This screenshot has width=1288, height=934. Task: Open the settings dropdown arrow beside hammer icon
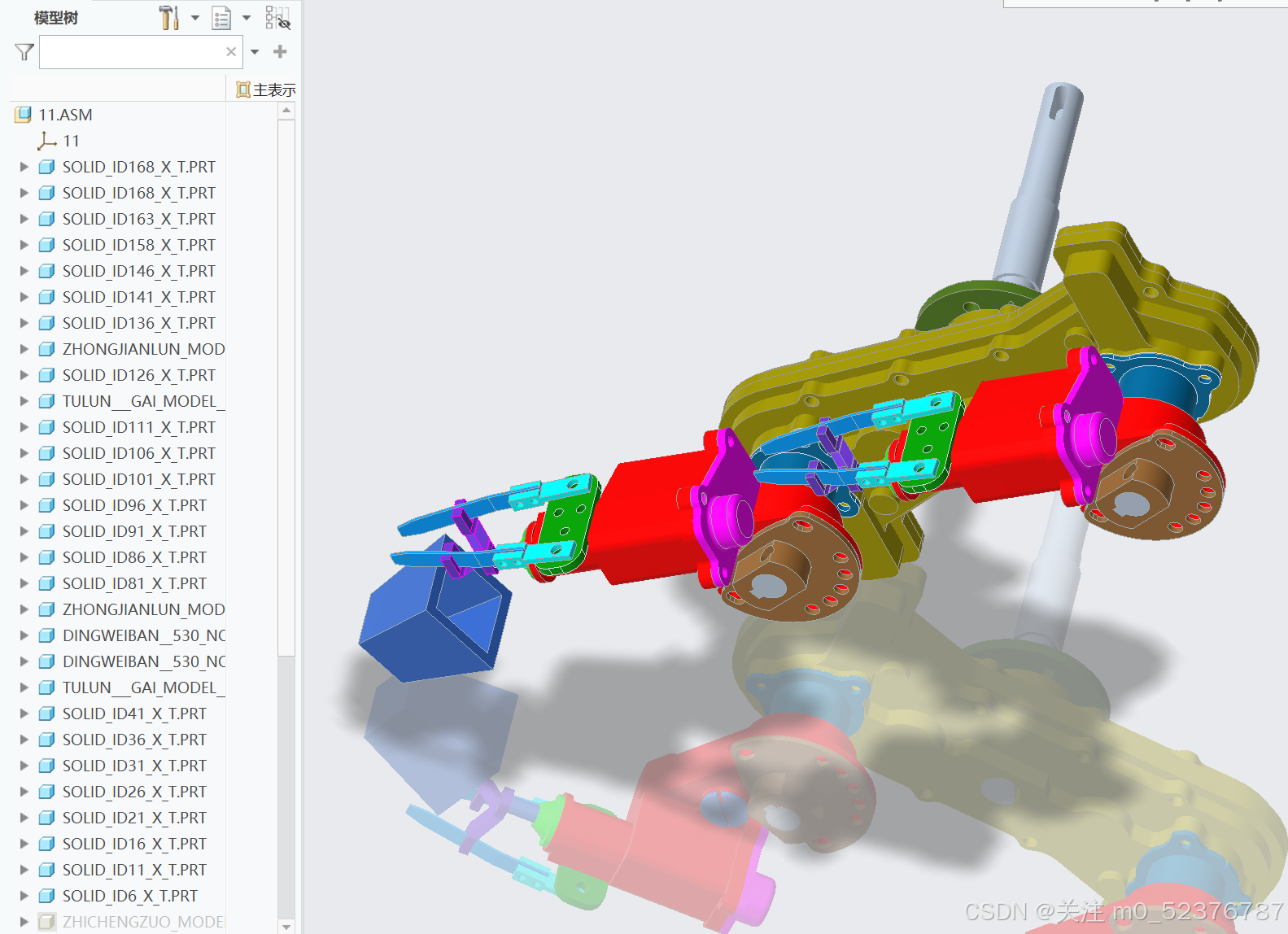click(x=195, y=18)
